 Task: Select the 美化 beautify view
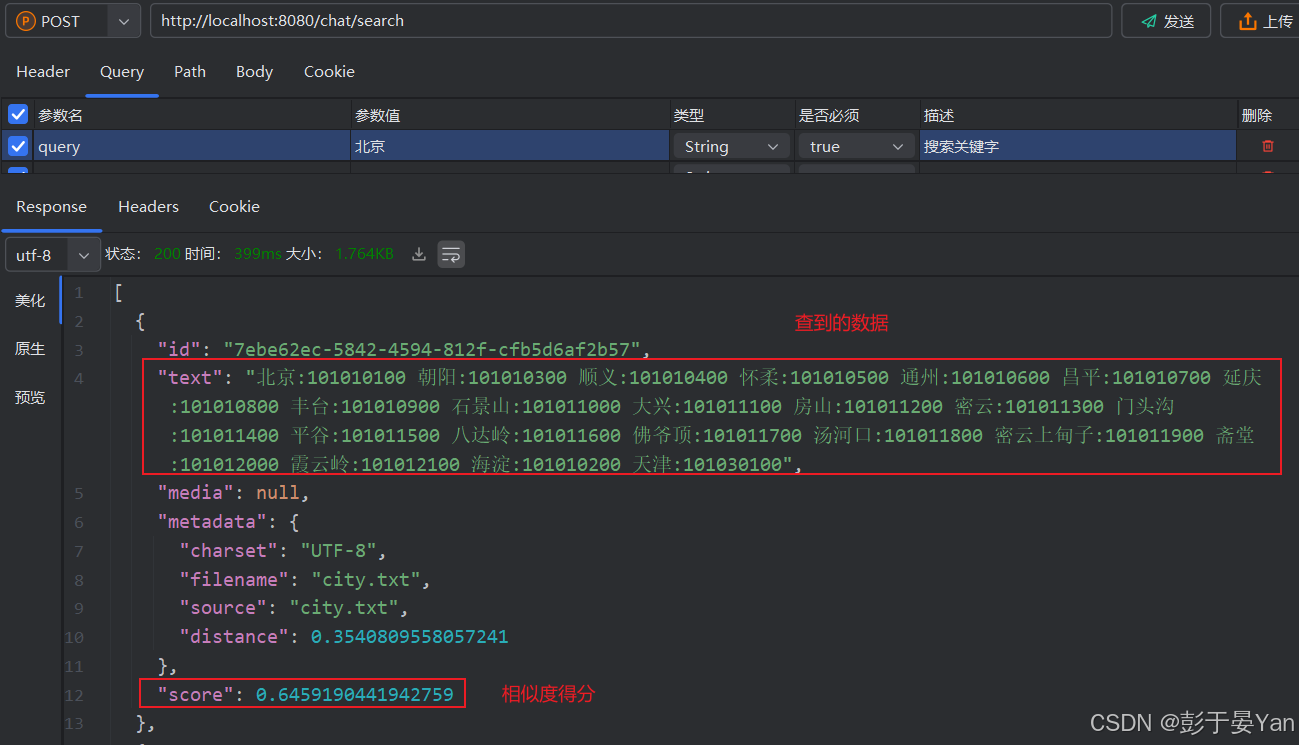click(30, 300)
